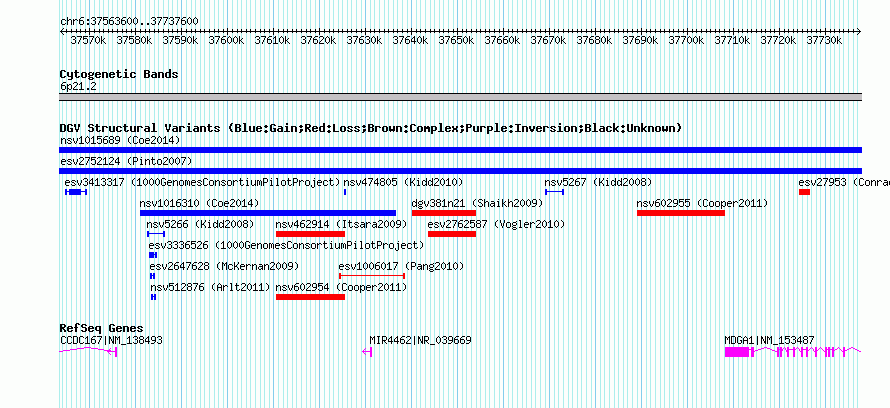Click the nsv5267 (Kidd2008) blue variant glyph
This screenshot has width=890, height=408.
tap(555, 192)
